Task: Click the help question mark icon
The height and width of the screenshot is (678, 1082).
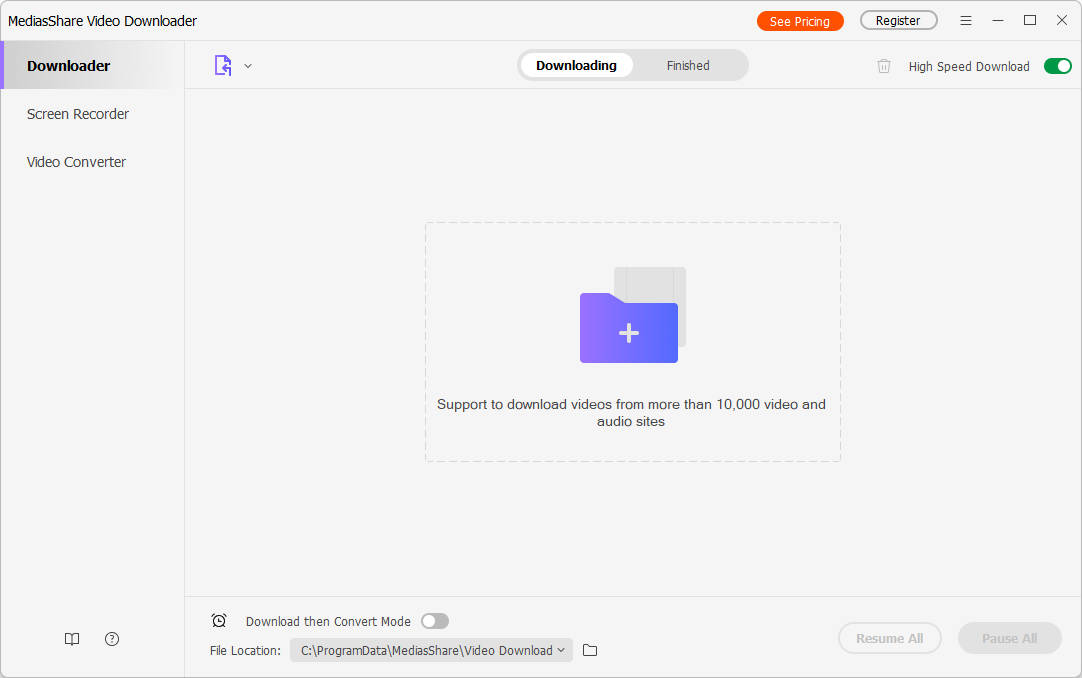Action: point(111,638)
